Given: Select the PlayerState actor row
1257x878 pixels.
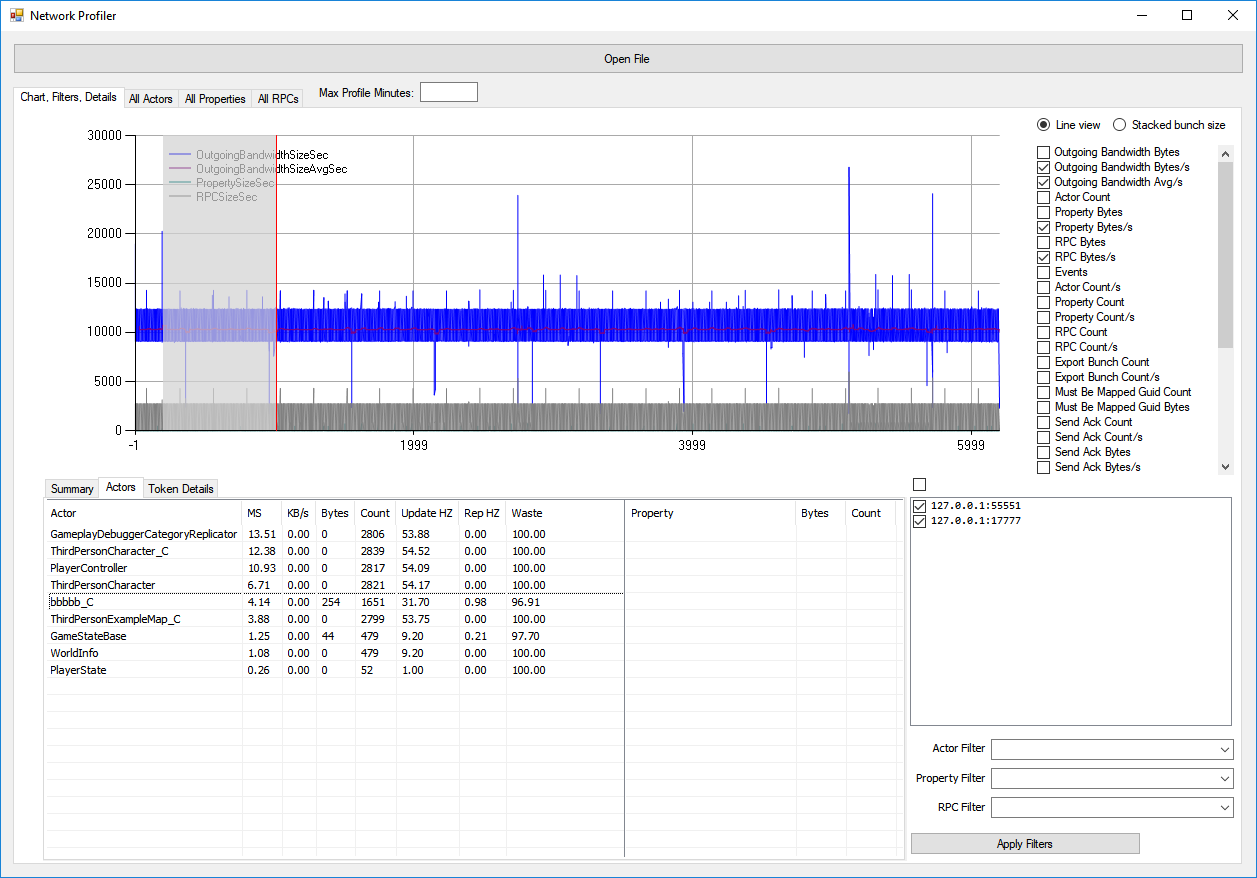Looking at the screenshot, I should [334, 670].
